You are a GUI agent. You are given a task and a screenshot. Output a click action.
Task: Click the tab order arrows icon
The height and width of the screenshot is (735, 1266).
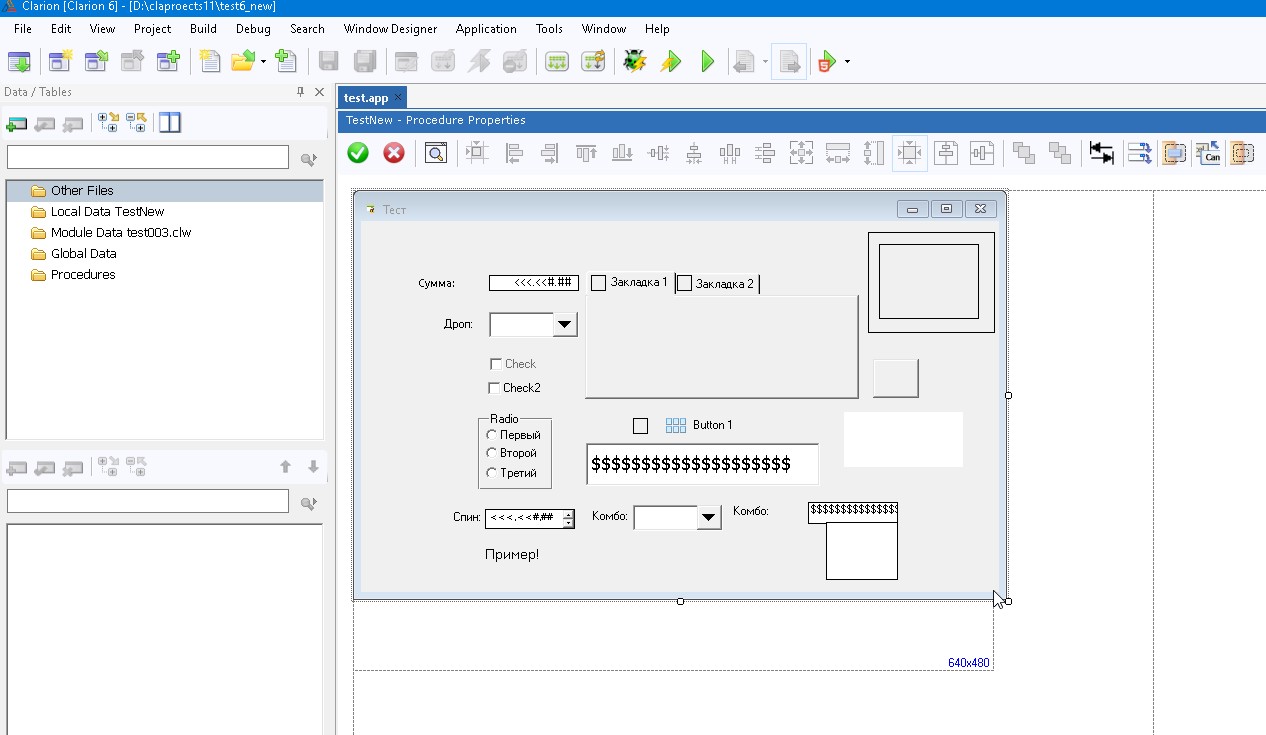coord(1101,153)
